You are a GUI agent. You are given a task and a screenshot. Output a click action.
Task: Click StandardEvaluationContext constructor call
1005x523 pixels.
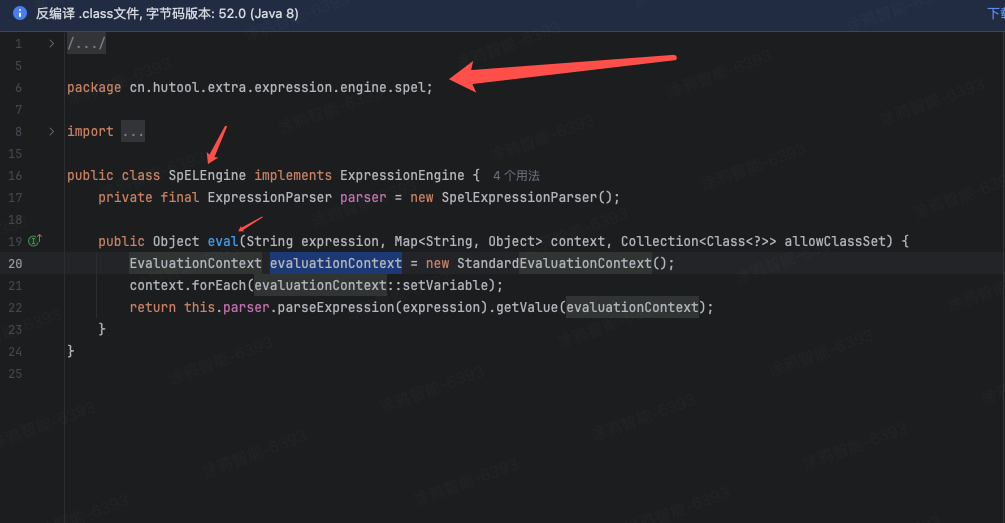[554, 263]
